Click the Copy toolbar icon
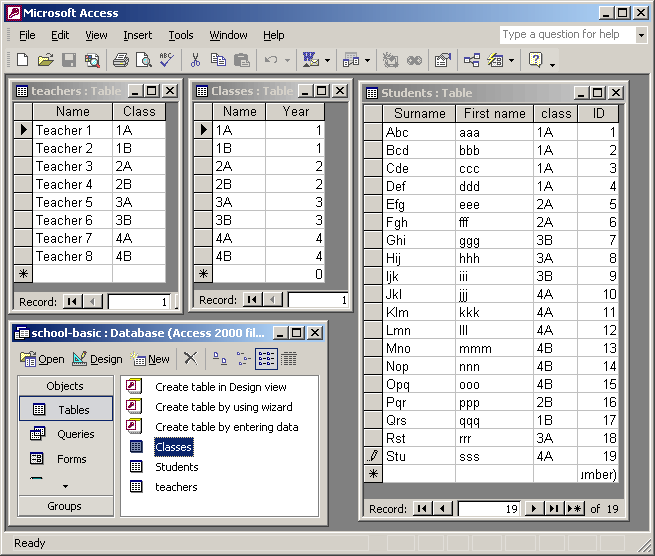Viewport: 655px width, 556px height. pyautogui.click(x=218, y=60)
